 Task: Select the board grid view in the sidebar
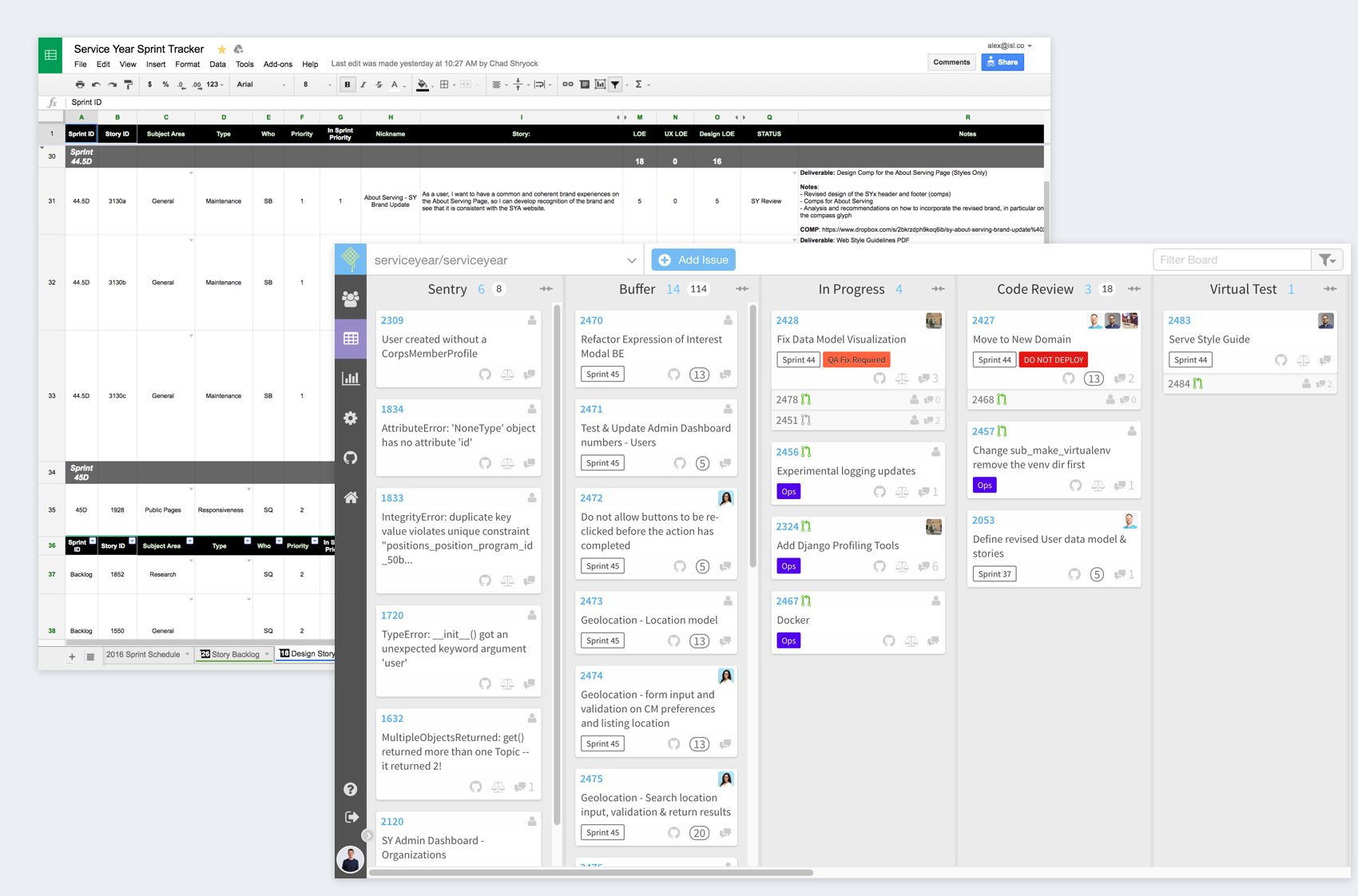(x=351, y=339)
